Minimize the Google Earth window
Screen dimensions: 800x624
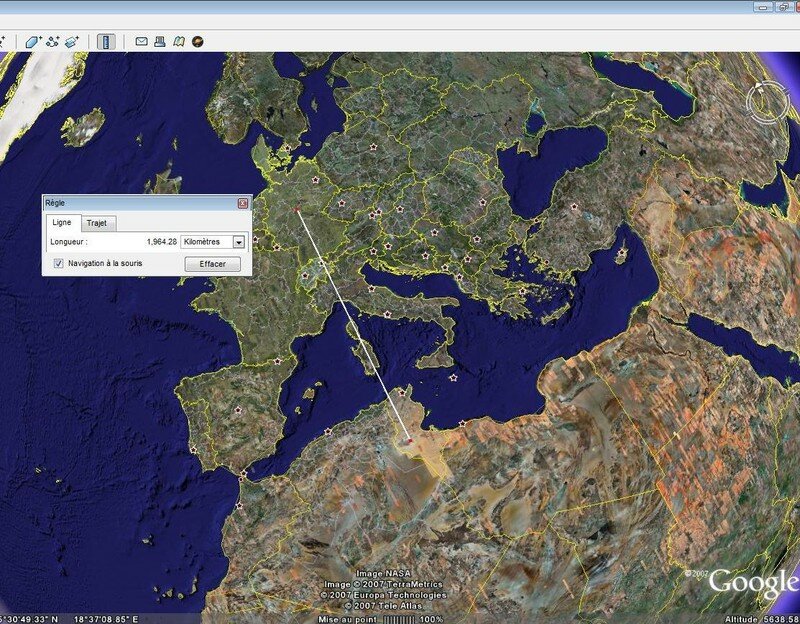pos(763,7)
